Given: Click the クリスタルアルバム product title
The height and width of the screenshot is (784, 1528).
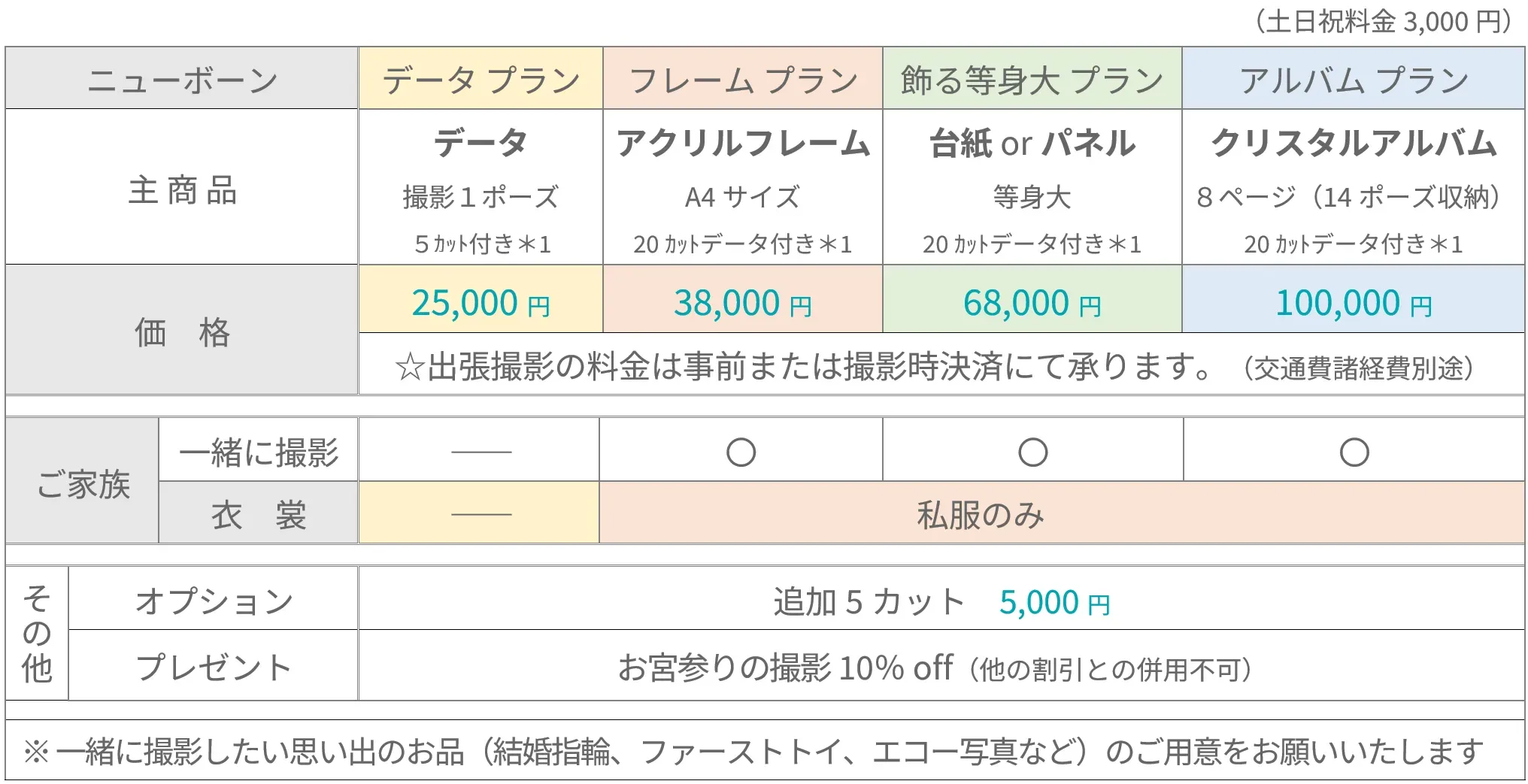Looking at the screenshot, I should (x=1354, y=143).
